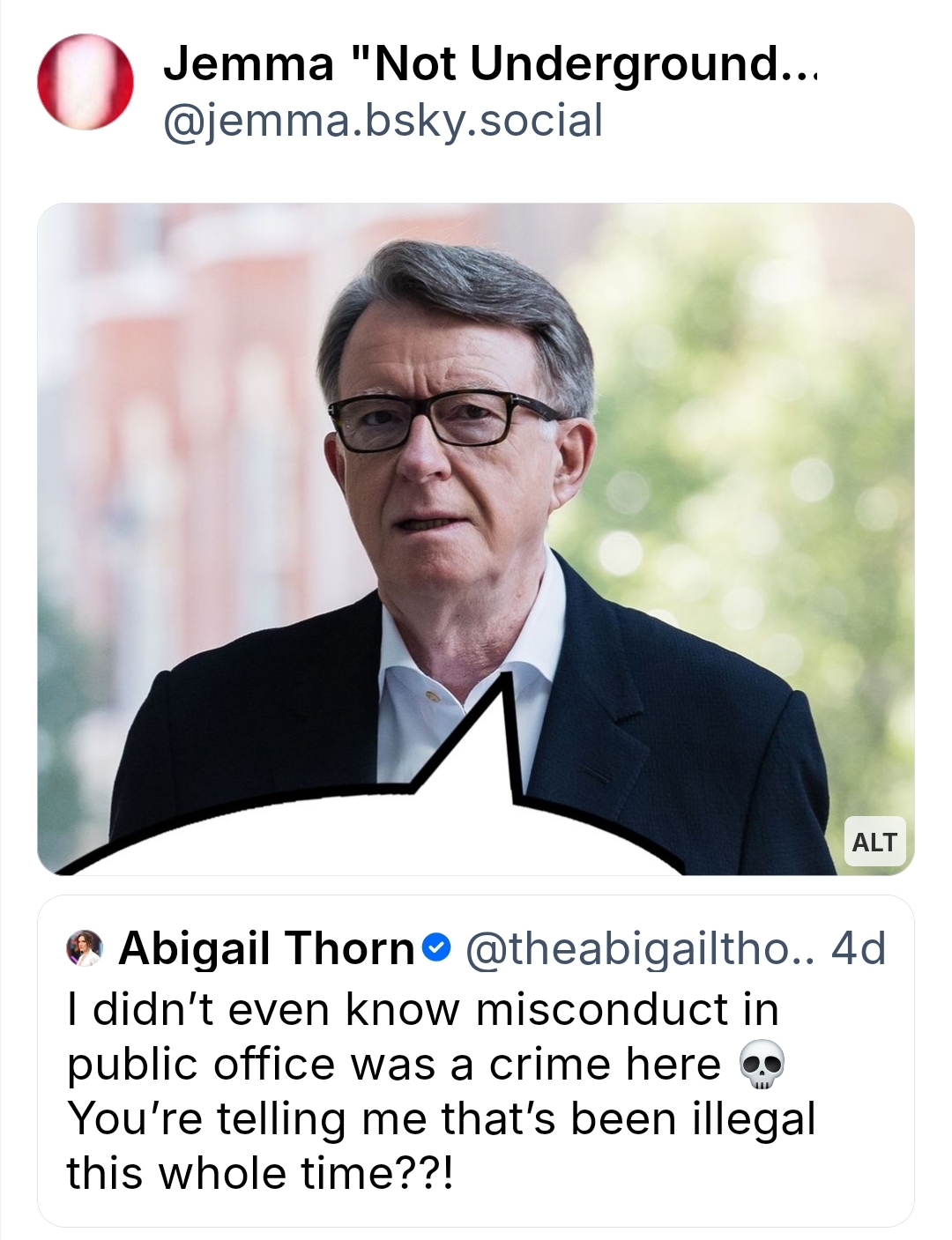Click the Abigail Thorn author name
952x1240 pixels.
266,948
